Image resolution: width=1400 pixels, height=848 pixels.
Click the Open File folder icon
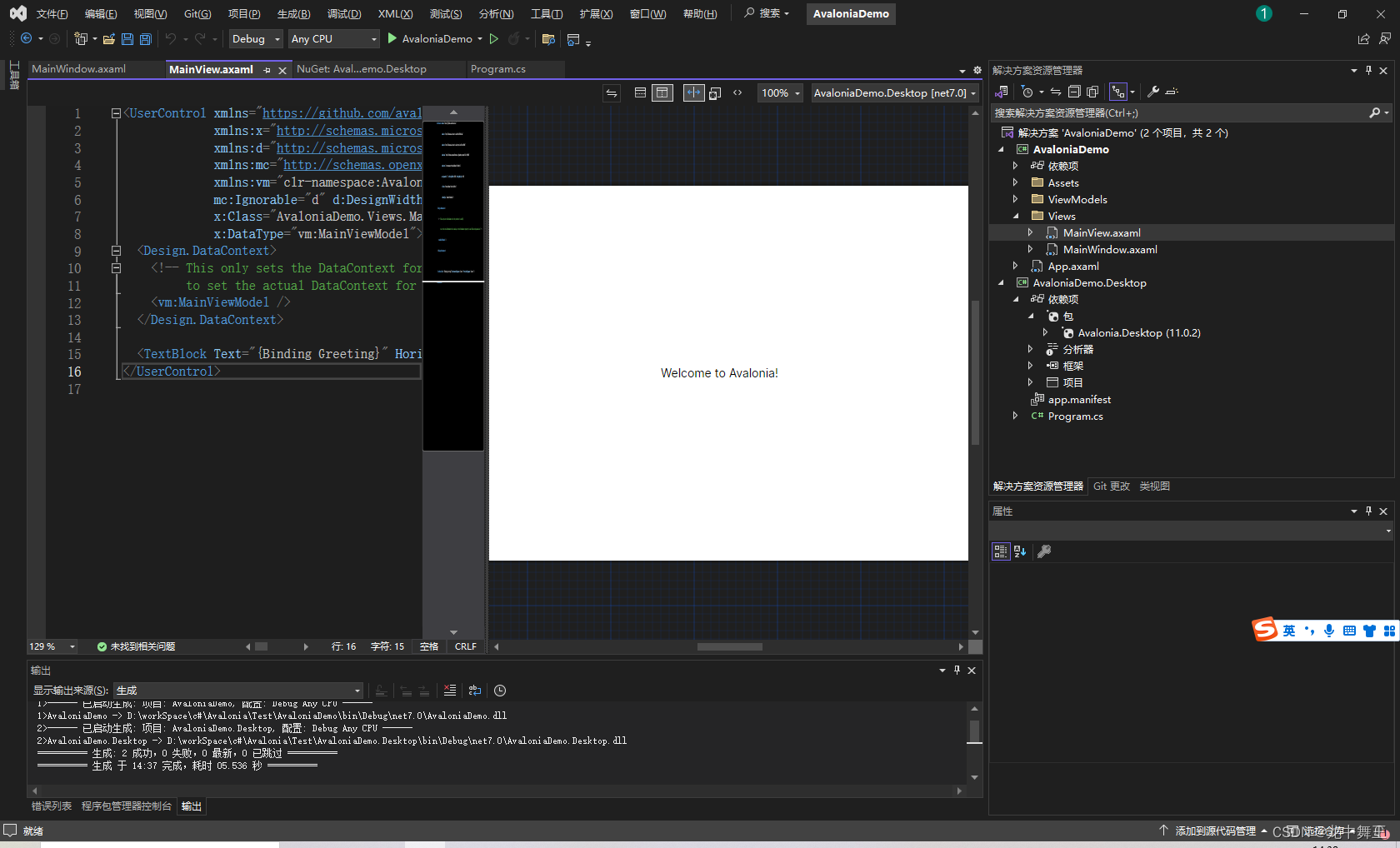click(x=108, y=39)
